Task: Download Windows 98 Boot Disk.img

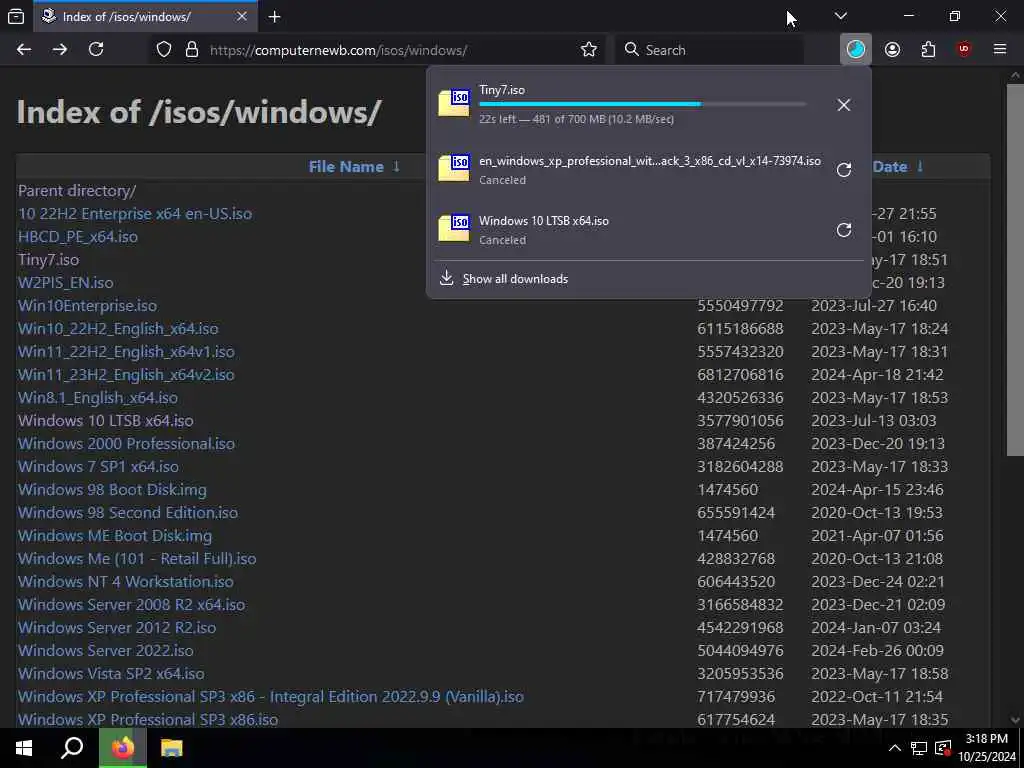Action: [112, 489]
